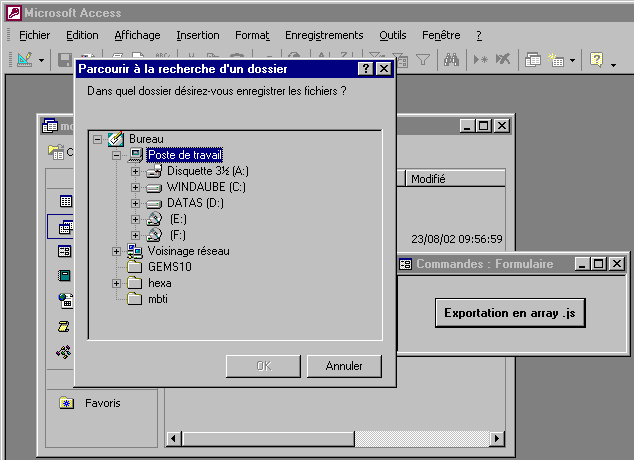This screenshot has height=460, width=634.
Task: Open the ? help menu
Action: pos(479,35)
